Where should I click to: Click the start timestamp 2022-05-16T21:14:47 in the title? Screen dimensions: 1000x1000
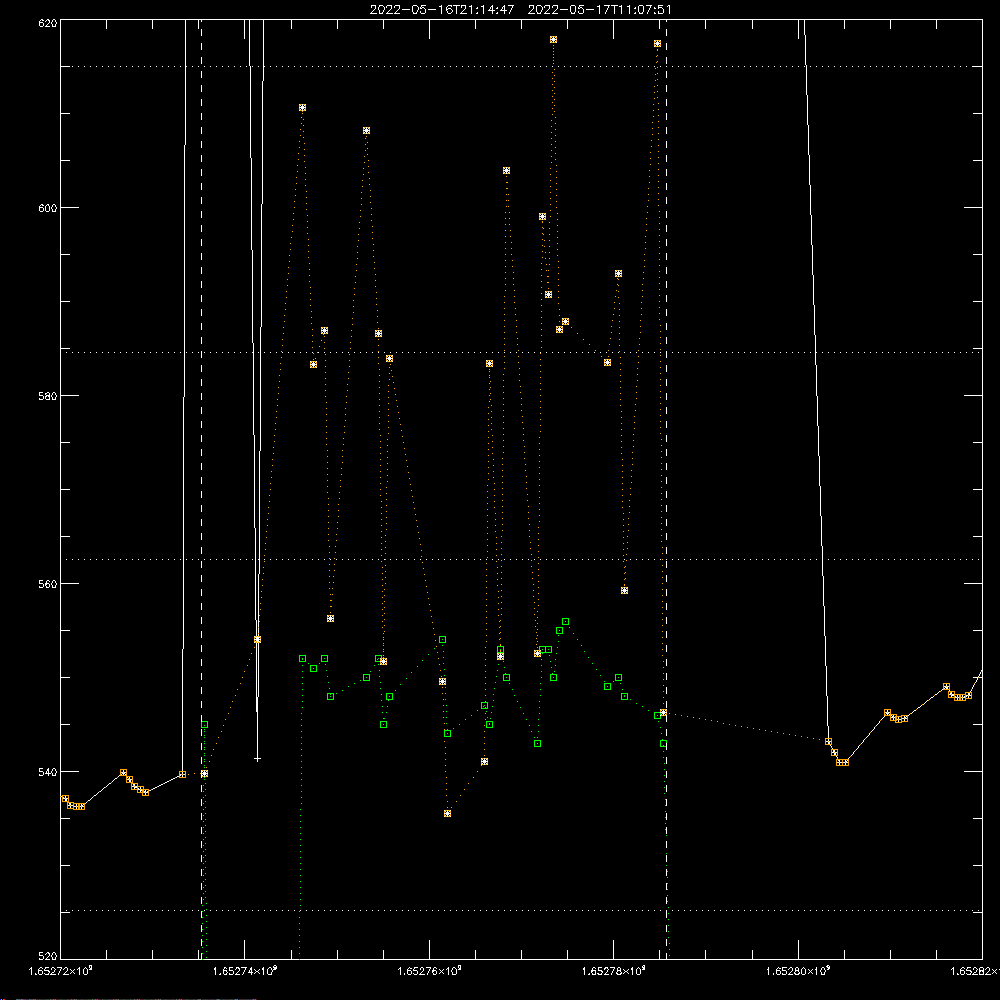(442, 10)
